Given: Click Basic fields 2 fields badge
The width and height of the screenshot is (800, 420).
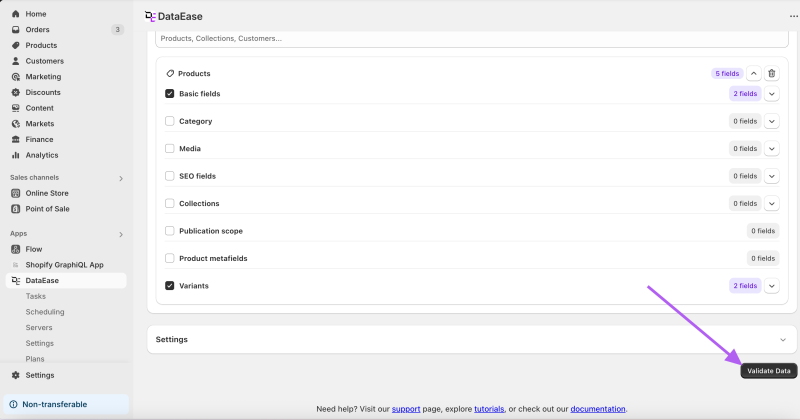Looking at the screenshot, I should pyautogui.click(x=745, y=94).
